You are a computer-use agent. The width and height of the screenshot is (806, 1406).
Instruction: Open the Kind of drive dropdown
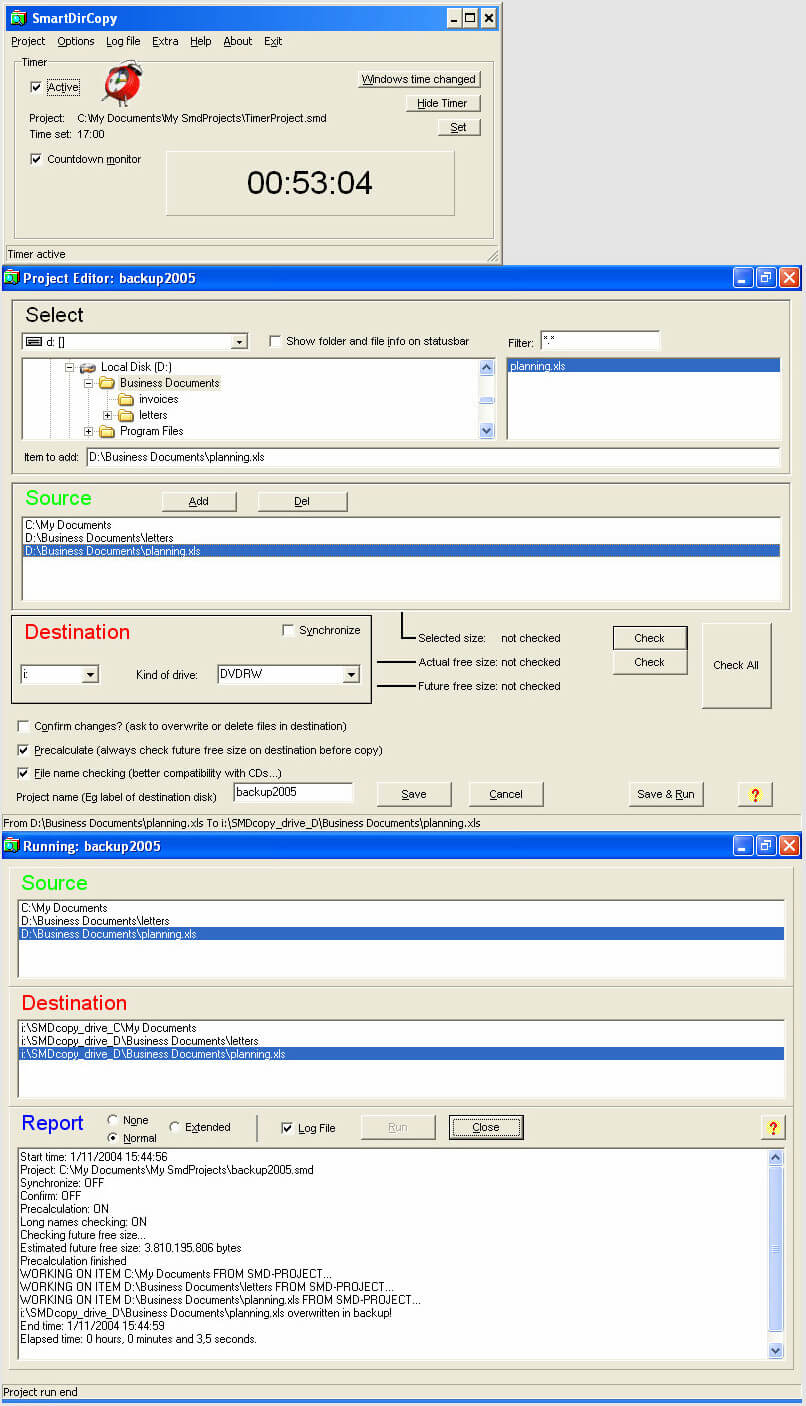[x=350, y=675]
